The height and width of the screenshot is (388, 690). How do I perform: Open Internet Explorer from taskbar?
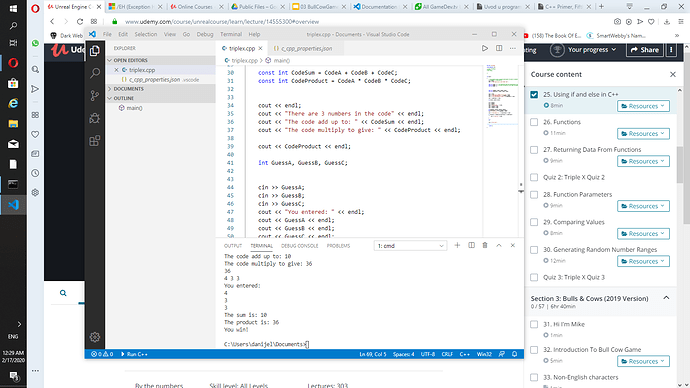tap(13, 103)
